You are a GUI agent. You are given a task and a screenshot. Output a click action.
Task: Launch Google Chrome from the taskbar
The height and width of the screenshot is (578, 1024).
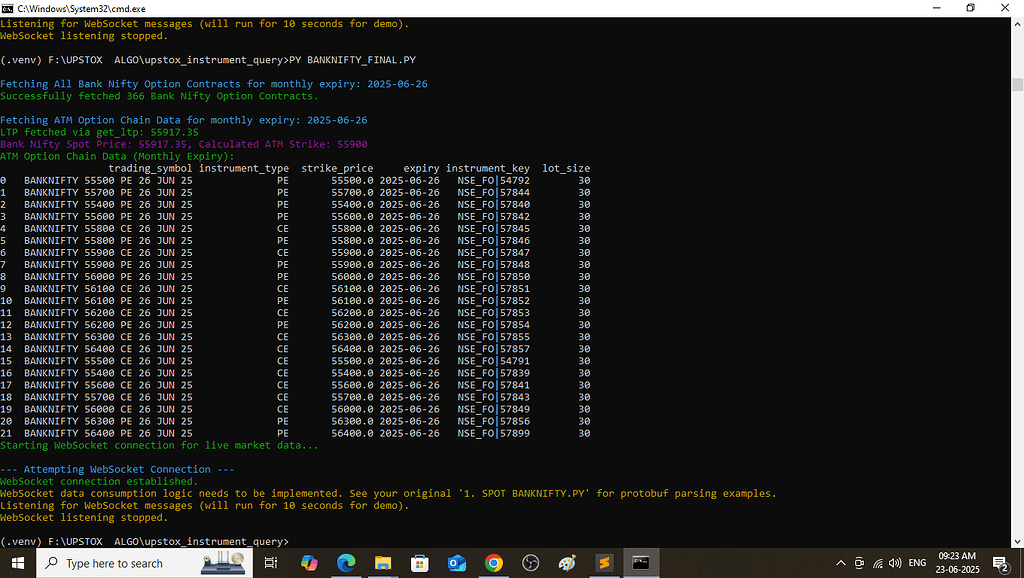click(x=493, y=562)
